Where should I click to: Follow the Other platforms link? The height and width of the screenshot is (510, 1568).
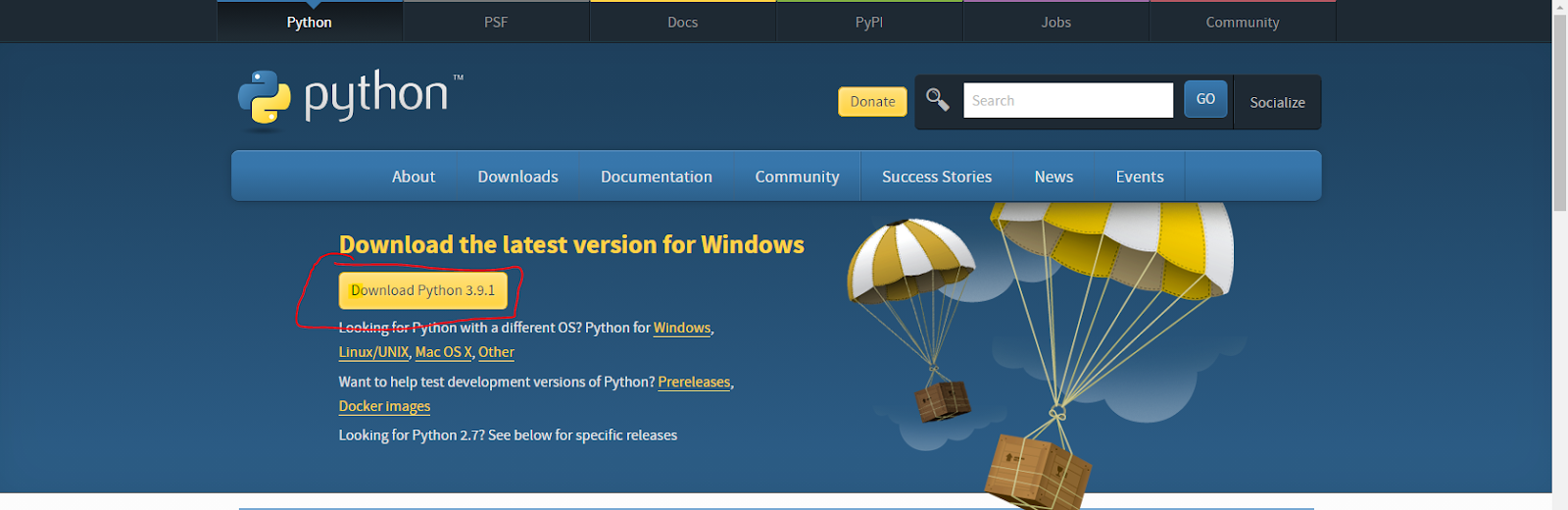[496, 352]
